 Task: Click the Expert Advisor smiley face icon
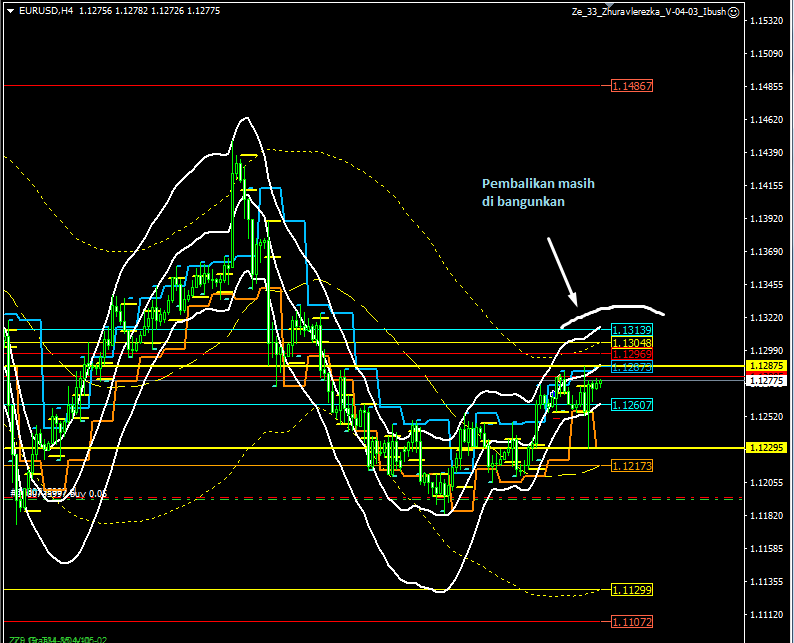[734, 12]
